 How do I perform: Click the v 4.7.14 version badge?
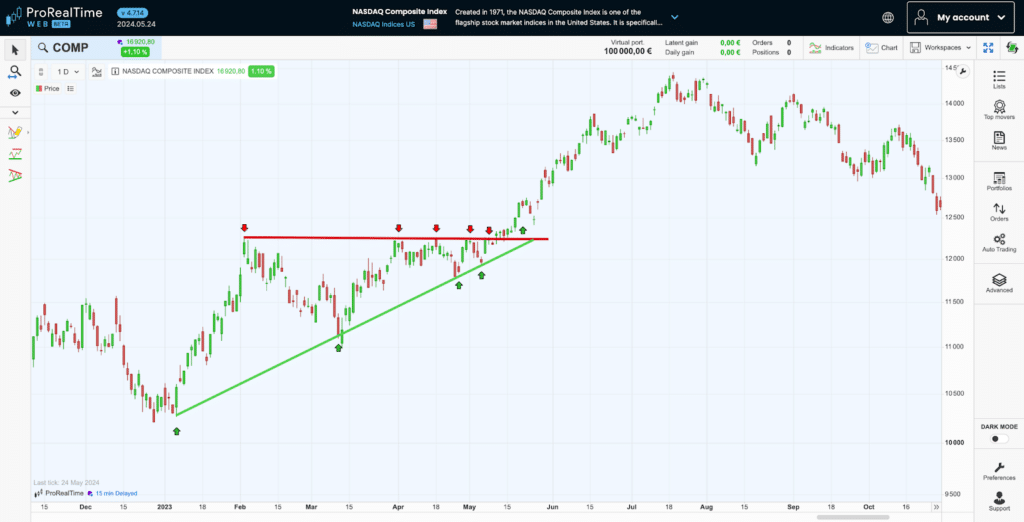(x=133, y=12)
